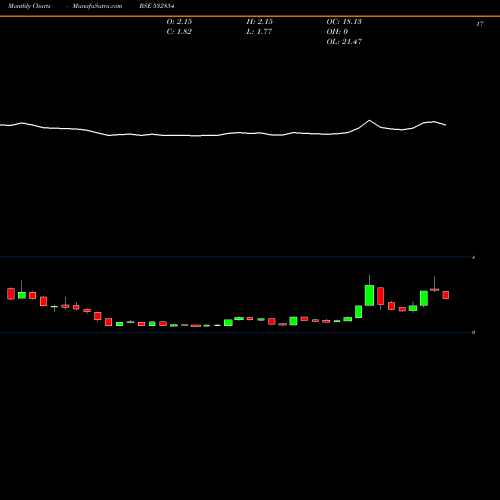Select the O: 2.15 open value

click(x=179, y=22)
